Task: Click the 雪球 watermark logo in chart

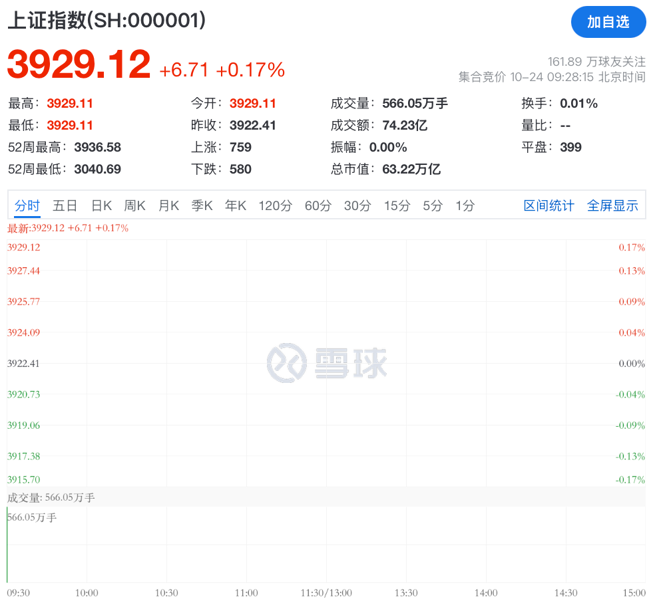Action: click(x=330, y=362)
